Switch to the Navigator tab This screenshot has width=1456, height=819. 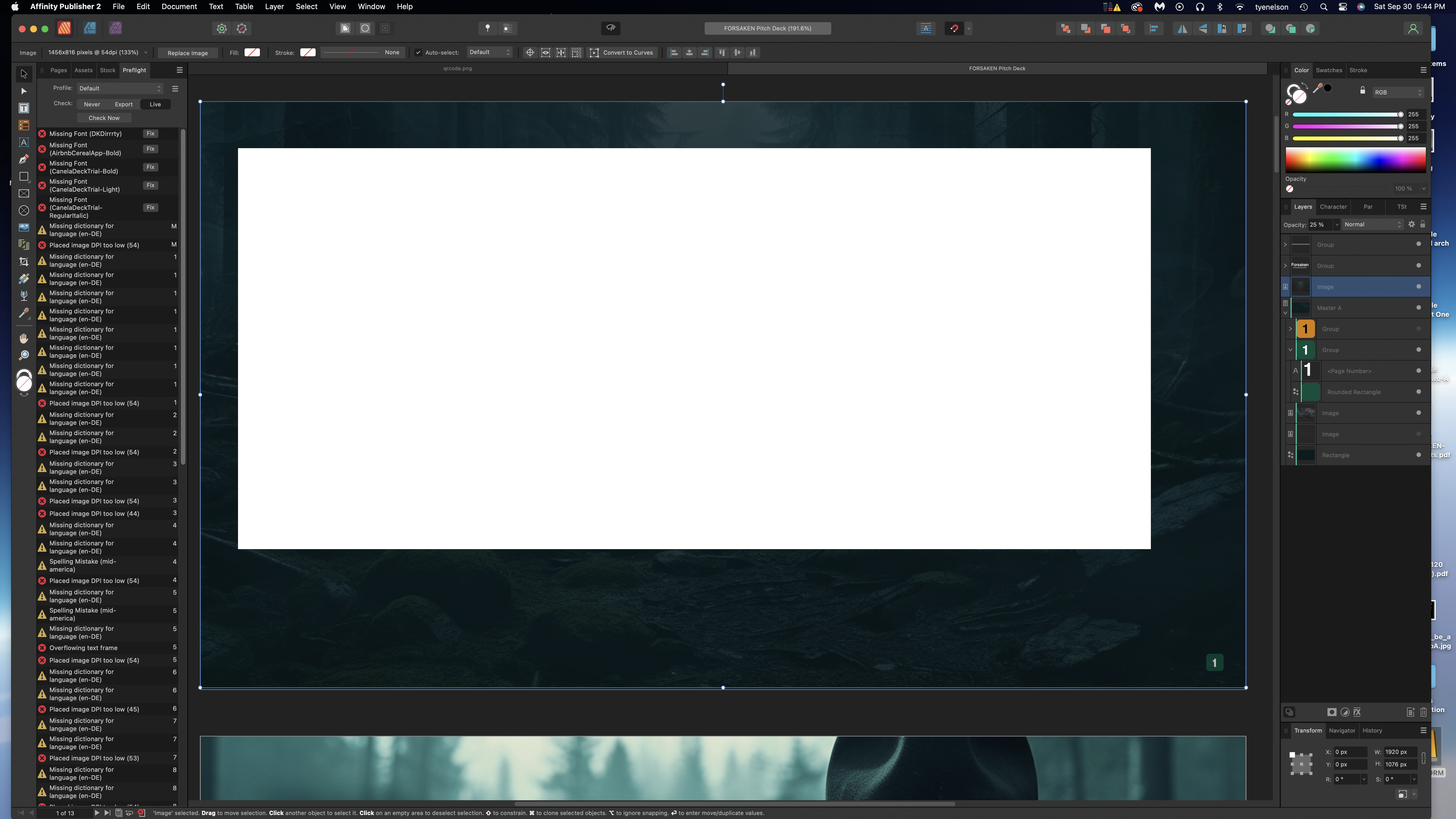(x=1342, y=731)
